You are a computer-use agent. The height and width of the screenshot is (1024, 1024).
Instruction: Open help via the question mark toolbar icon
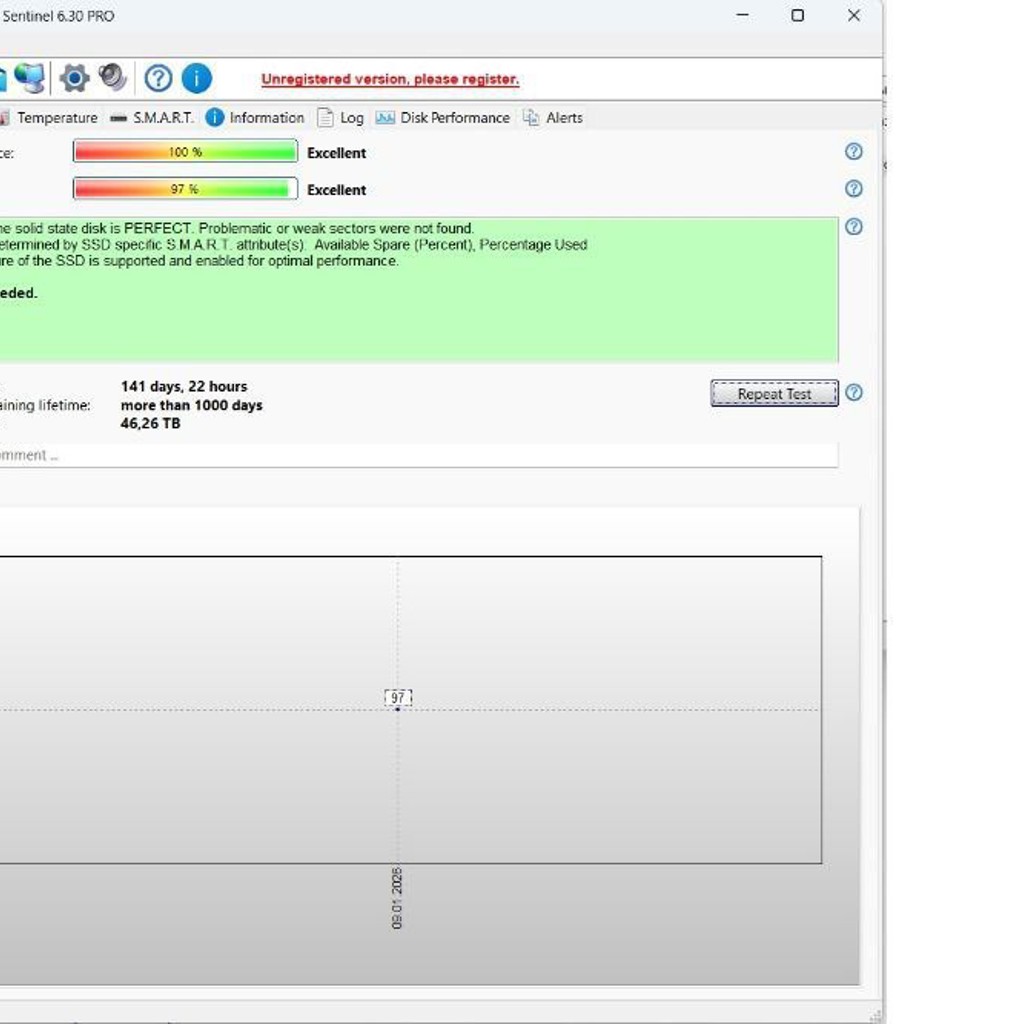click(x=158, y=78)
